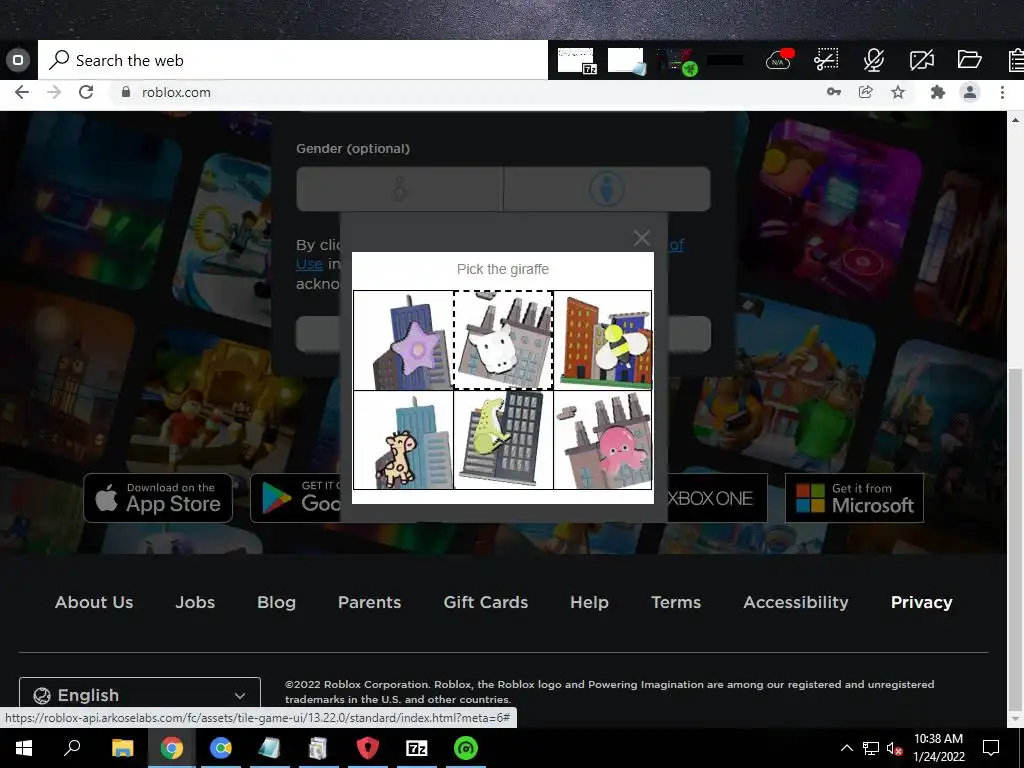The width and height of the screenshot is (1024, 768).
Task: Open the Help footer link
Action: (x=589, y=602)
